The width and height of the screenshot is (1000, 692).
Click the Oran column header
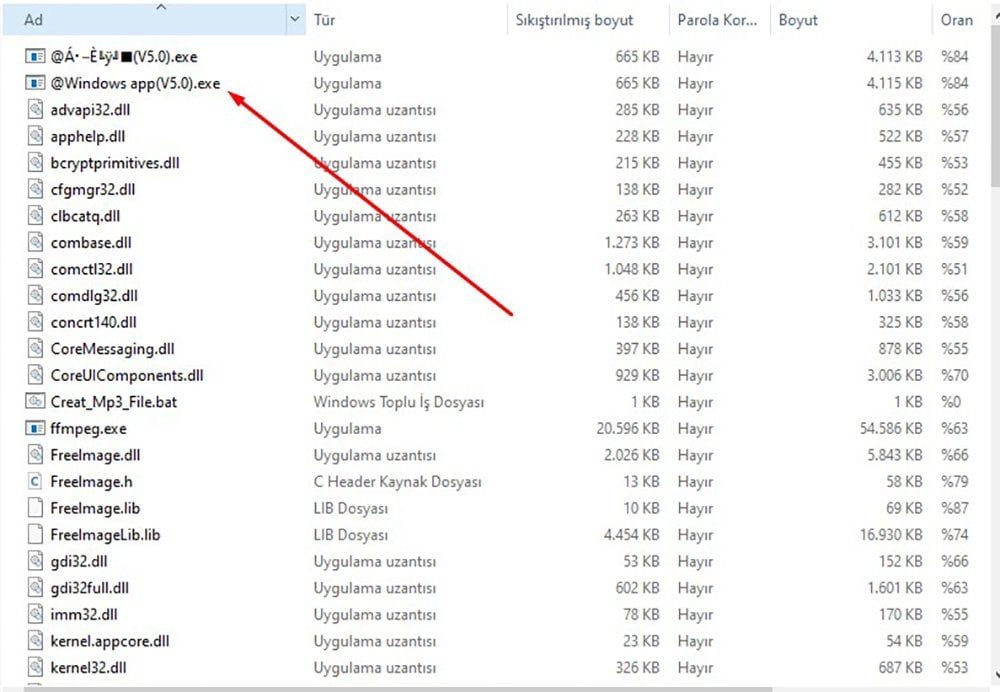point(957,20)
